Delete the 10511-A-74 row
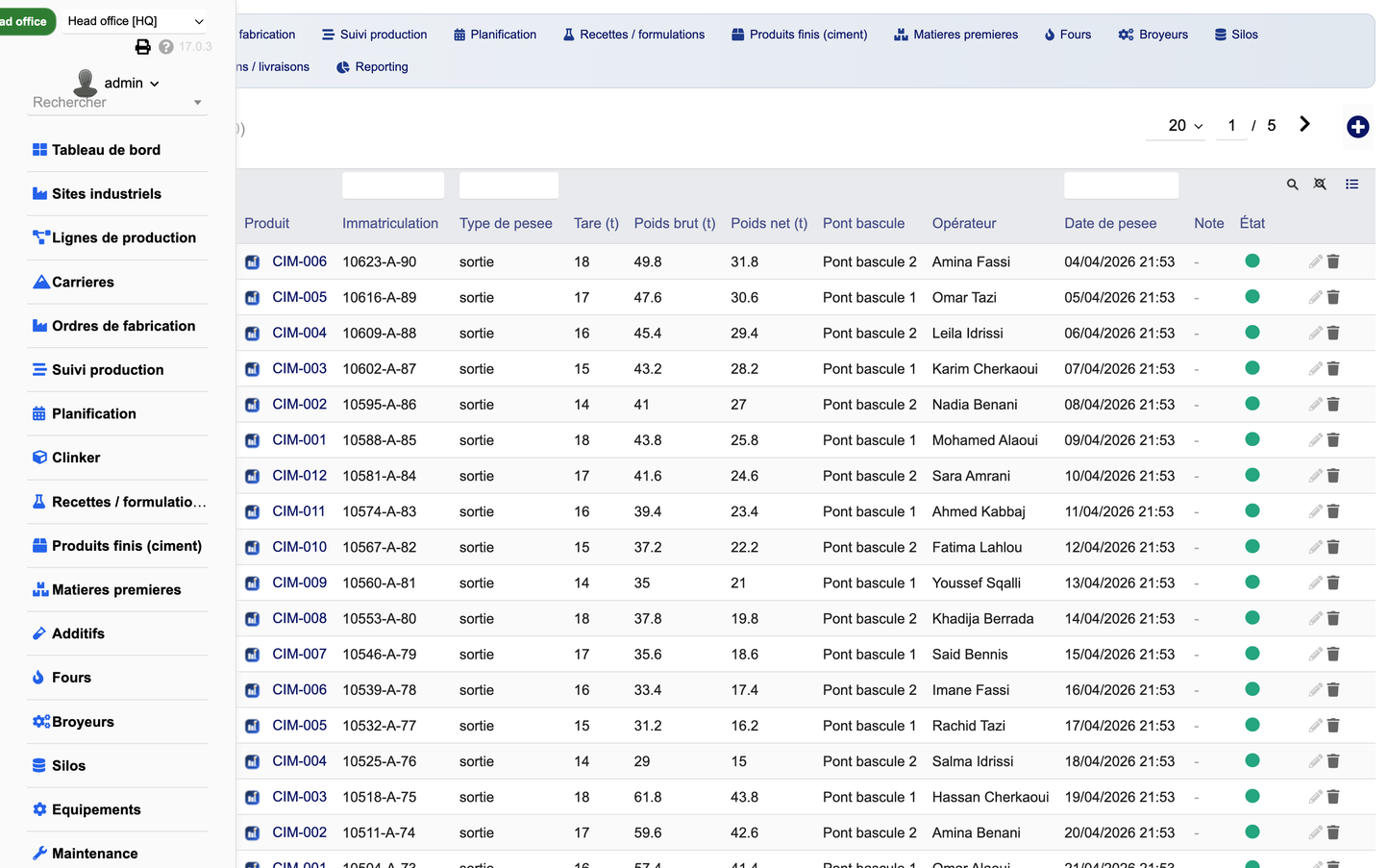Viewport: 1389px width, 868px height. click(x=1333, y=832)
